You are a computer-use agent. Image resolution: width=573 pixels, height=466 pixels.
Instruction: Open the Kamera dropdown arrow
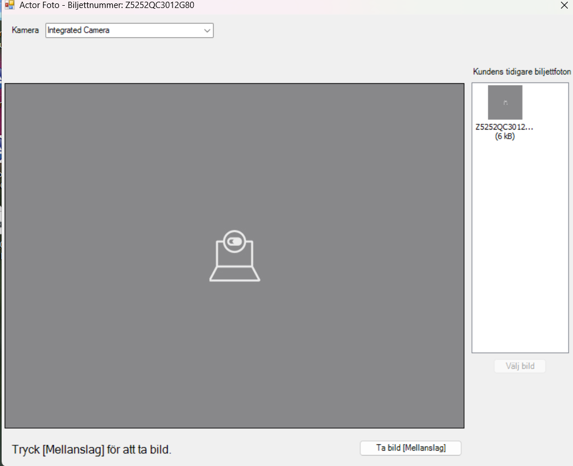207,31
